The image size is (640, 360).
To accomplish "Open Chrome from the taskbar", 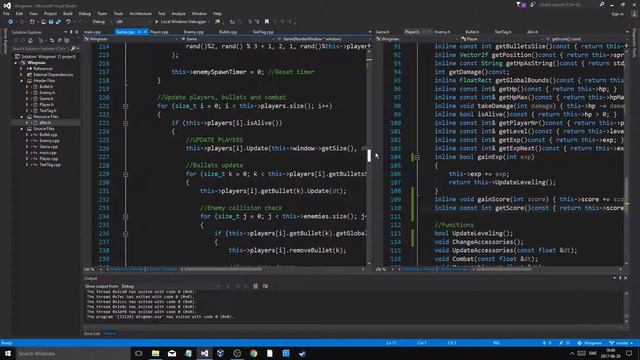I will point(253,353).
